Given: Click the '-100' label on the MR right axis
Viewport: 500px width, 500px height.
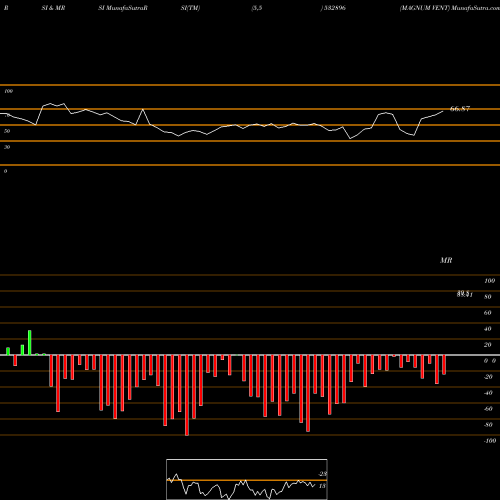Looking at the screenshot, I should point(490,441).
